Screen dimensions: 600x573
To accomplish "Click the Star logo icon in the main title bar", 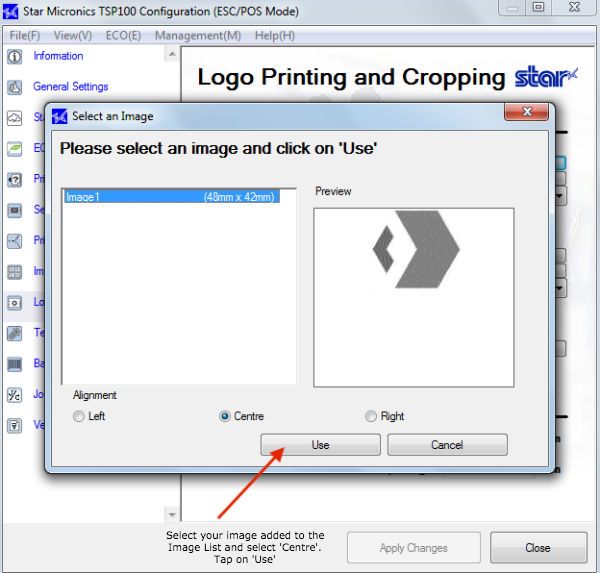I will (x=10, y=11).
